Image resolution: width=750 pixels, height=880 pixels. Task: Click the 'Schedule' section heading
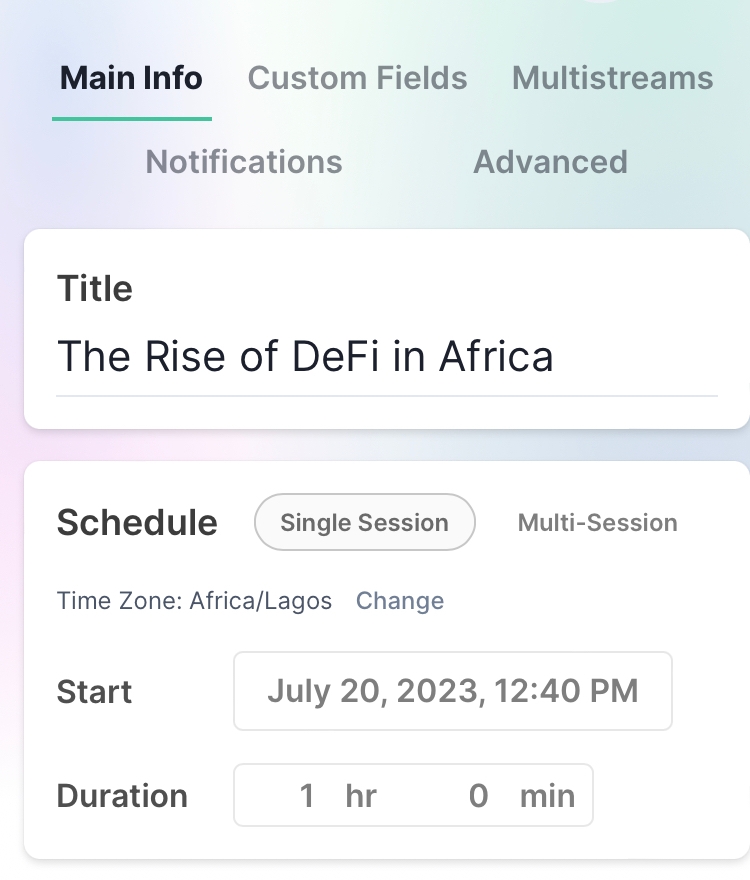137,523
